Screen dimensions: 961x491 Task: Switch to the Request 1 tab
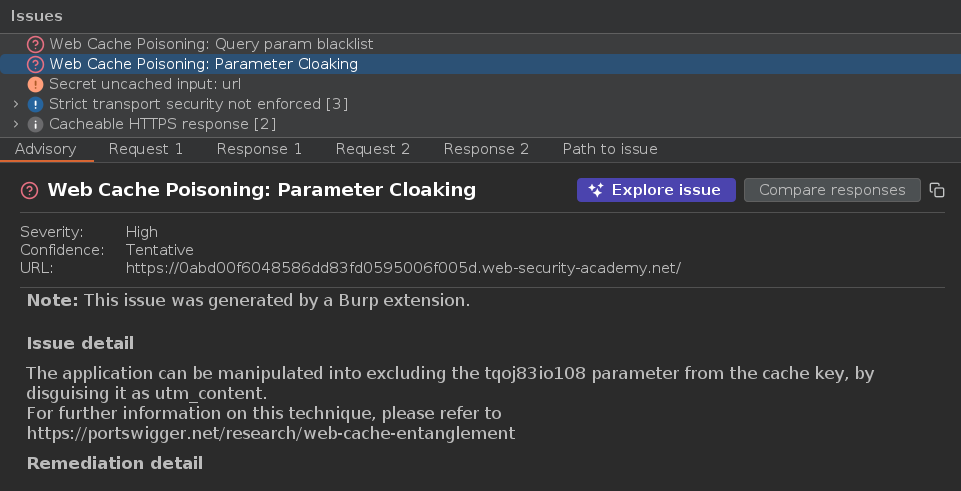[x=146, y=149]
